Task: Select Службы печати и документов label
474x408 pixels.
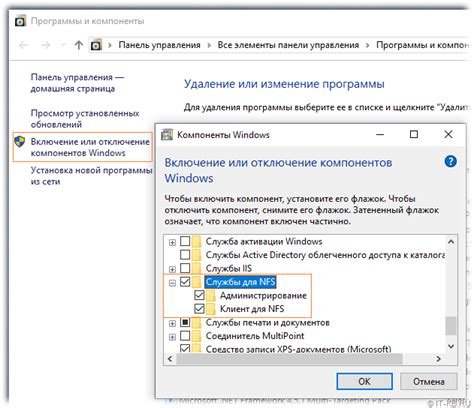Action: (267, 323)
